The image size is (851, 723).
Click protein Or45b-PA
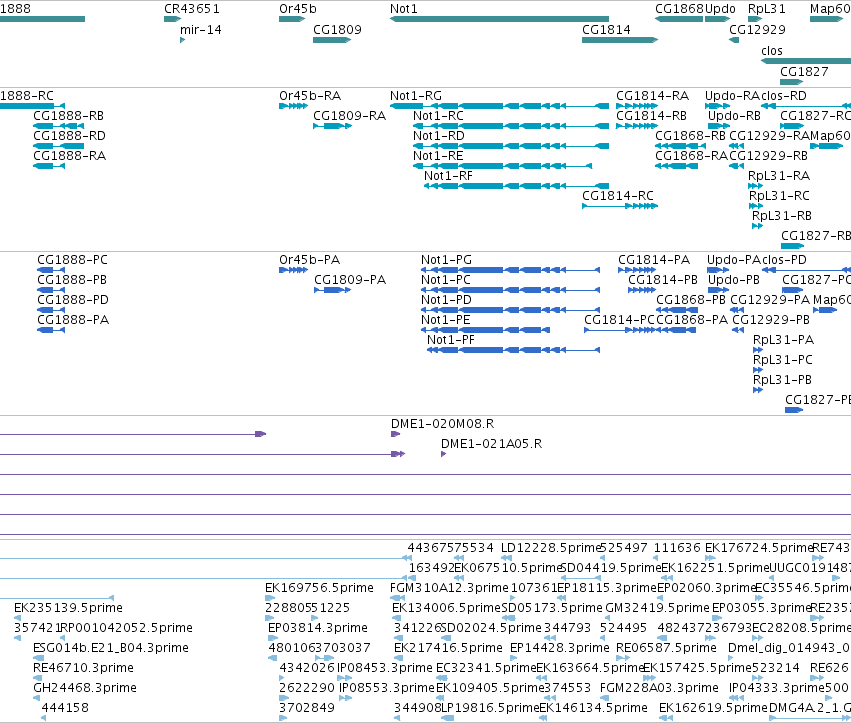point(294,270)
